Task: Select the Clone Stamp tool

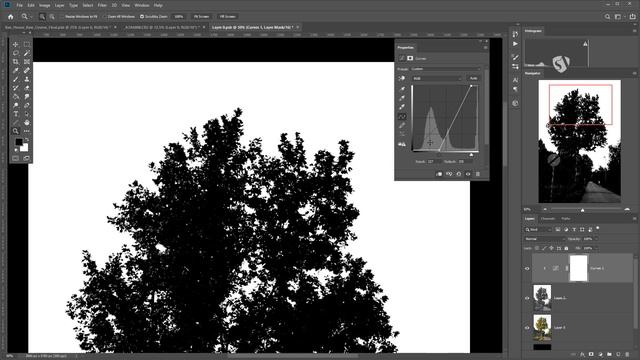Action: coord(27,79)
